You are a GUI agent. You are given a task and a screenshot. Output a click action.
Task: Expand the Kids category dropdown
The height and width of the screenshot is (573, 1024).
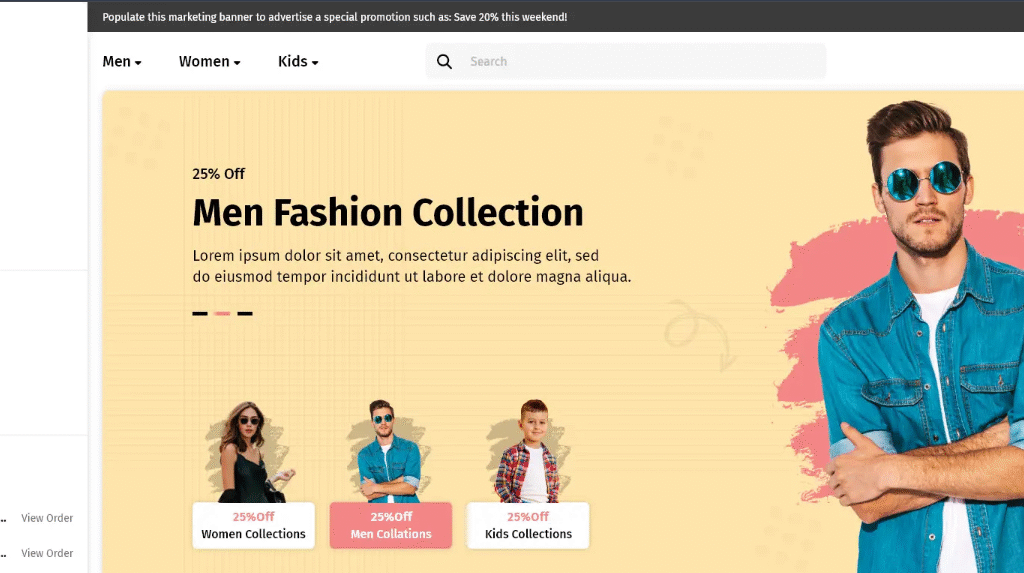pos(298,62)
